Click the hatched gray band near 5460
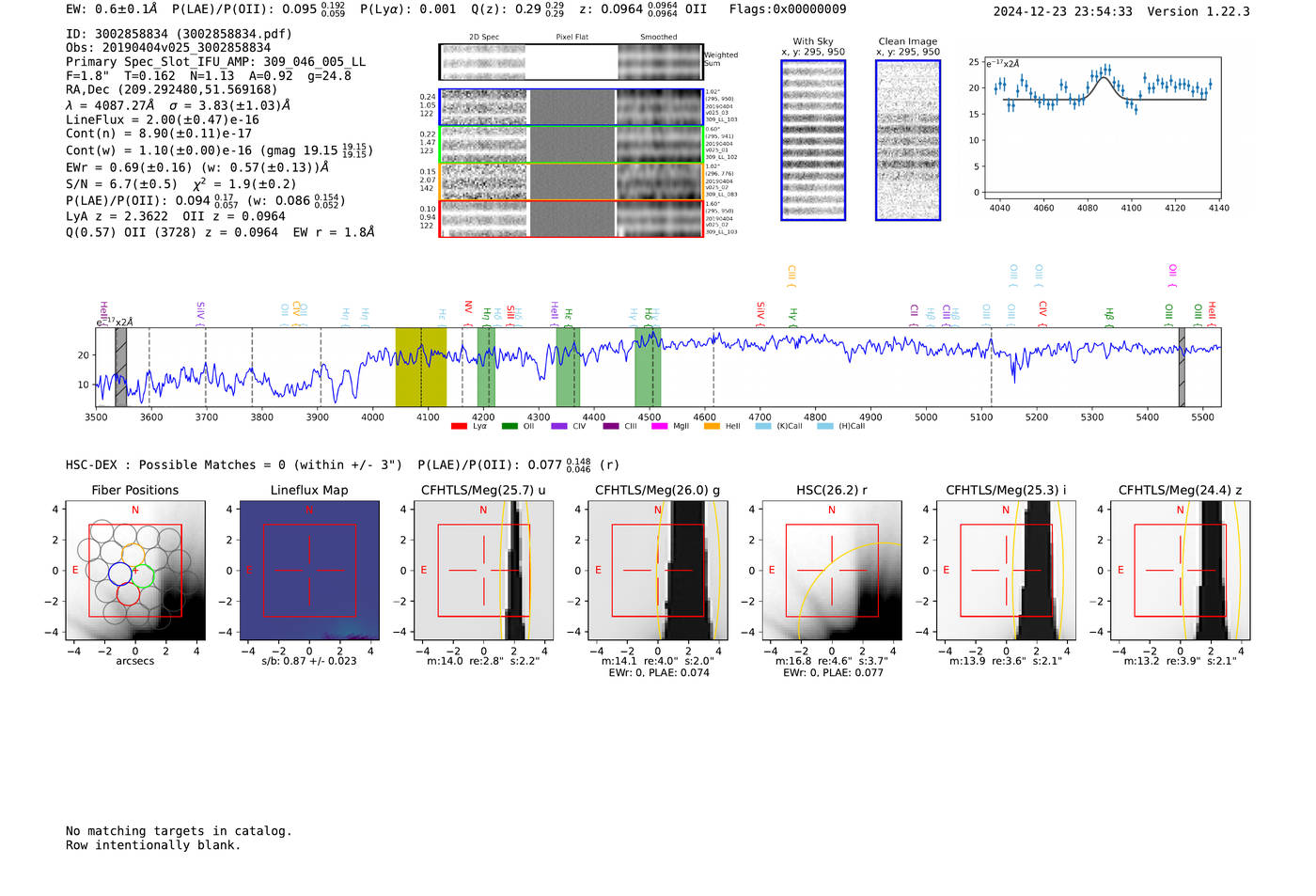1316x896 pixels. [1182, 367]
